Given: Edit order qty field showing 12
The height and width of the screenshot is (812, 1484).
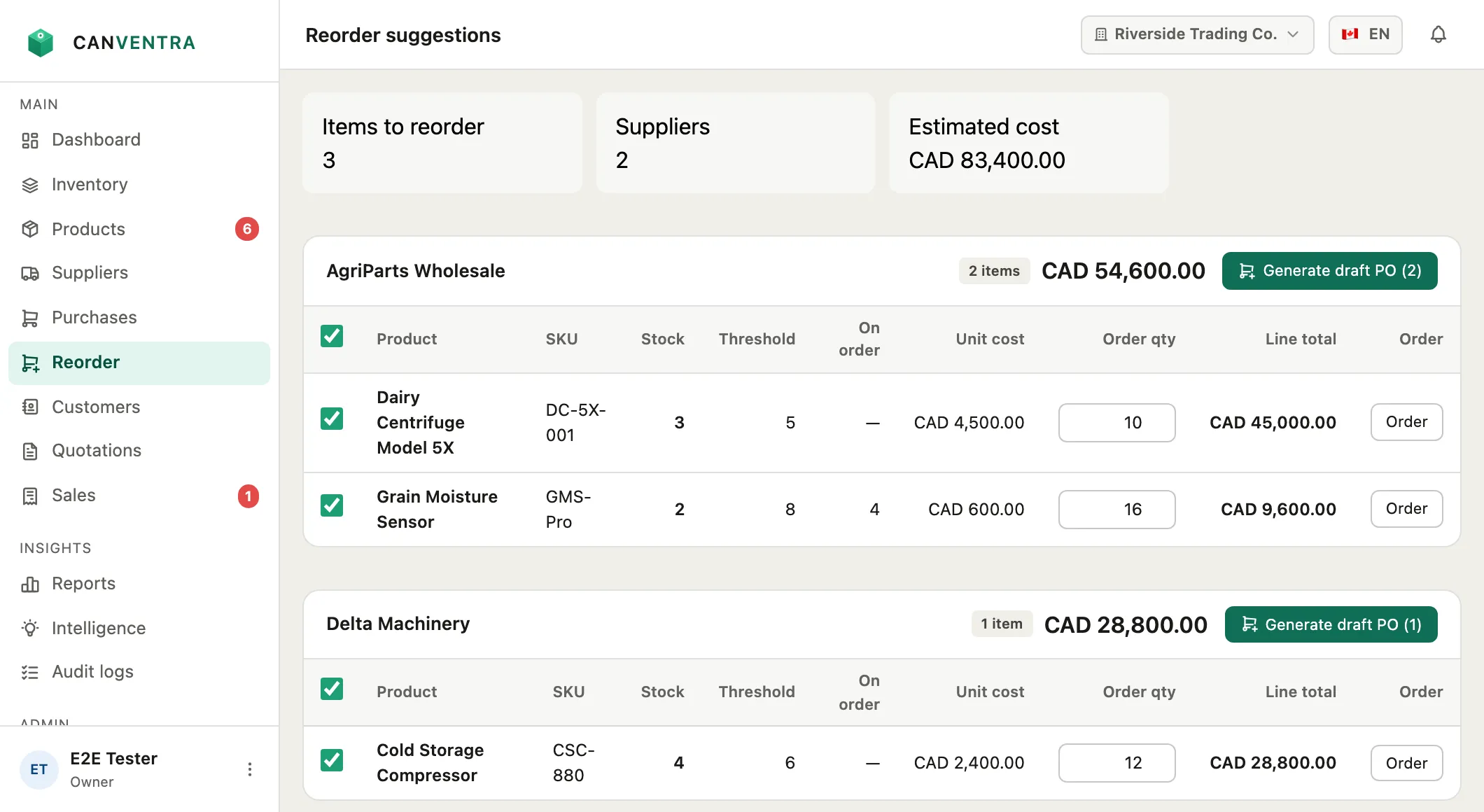Looking at the screenshot, I should click(x=1116, y=763).
